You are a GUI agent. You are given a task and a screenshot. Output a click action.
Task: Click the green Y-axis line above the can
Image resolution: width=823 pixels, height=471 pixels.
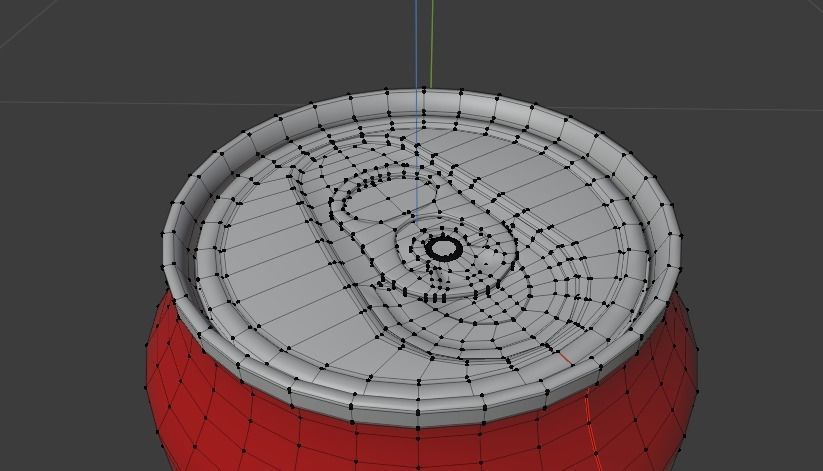[x=431, y=44]
